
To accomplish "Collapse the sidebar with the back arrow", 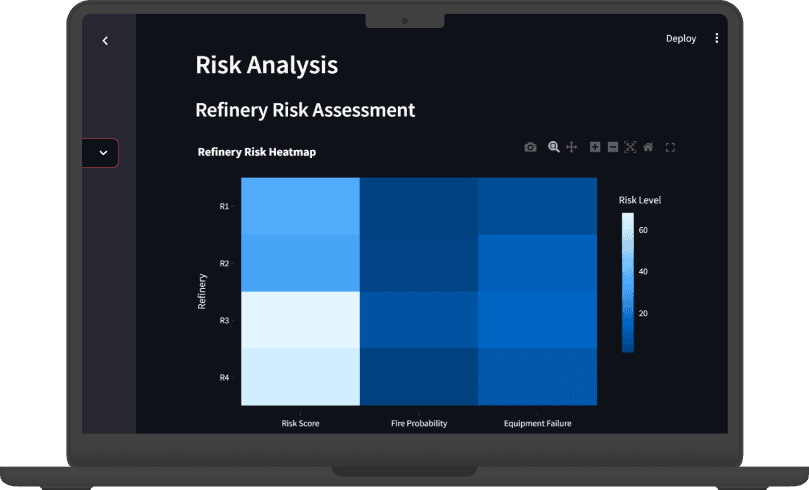I will click(105, 40).
